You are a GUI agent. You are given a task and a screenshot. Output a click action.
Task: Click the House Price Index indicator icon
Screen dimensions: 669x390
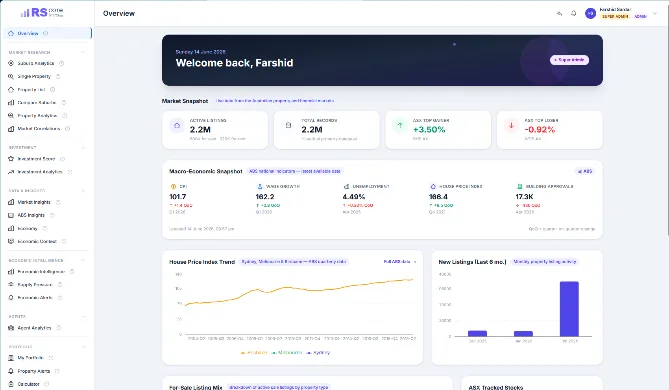pyautogui.click(x=433, y=186)
